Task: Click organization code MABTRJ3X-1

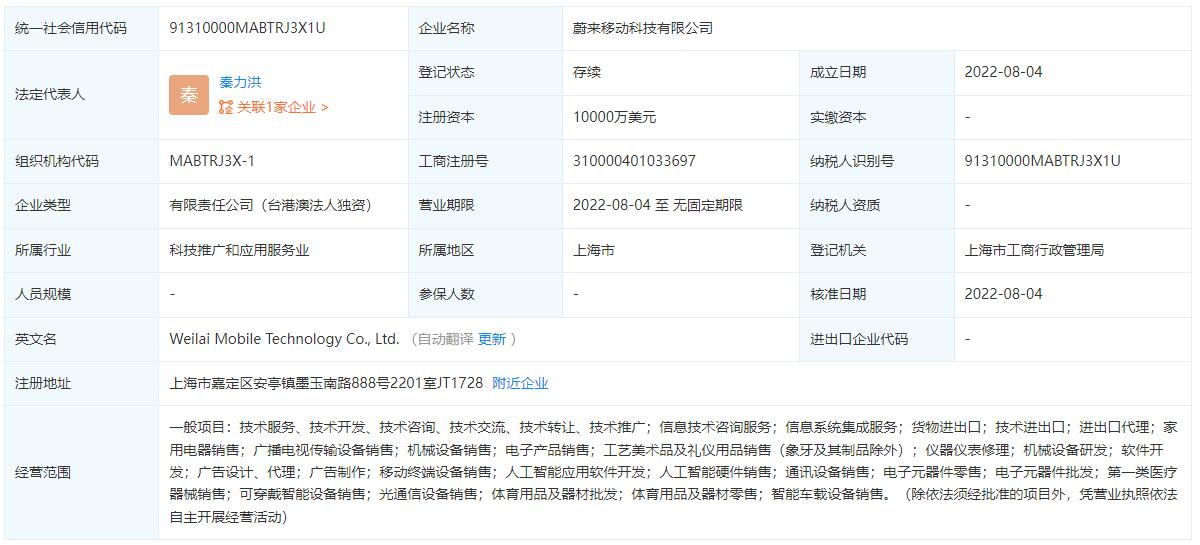Action: pyautogui.click(x=212, y=161)
